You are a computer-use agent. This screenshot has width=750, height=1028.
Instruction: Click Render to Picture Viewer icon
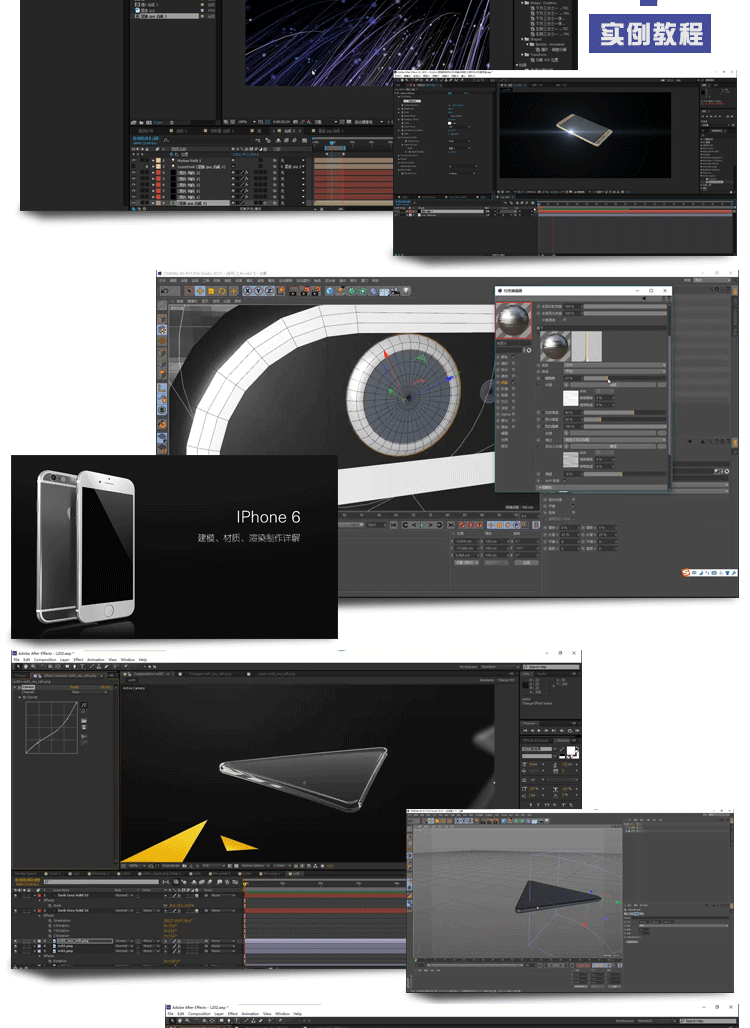pyautogui.click(x=304, y=291)
